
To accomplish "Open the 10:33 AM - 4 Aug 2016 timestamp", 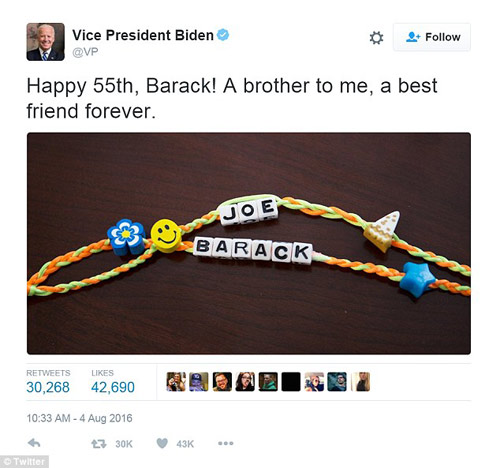I will tap(79, 418).
